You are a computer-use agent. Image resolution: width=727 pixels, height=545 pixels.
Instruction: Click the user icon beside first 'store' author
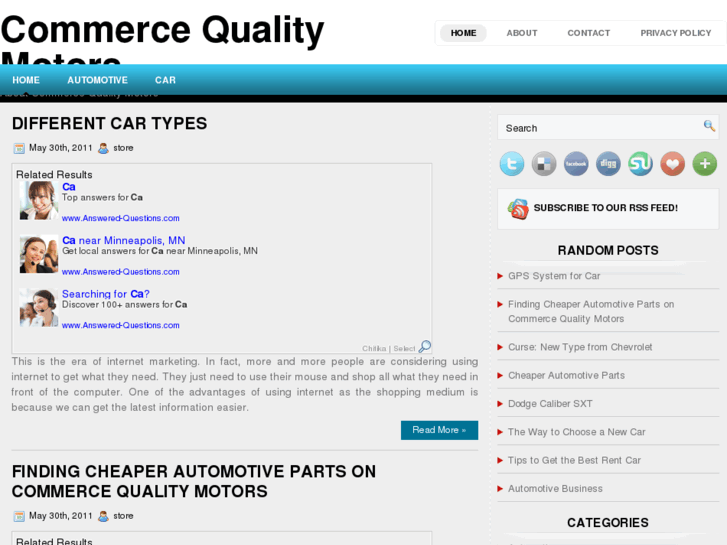click(x=103, y=148)
